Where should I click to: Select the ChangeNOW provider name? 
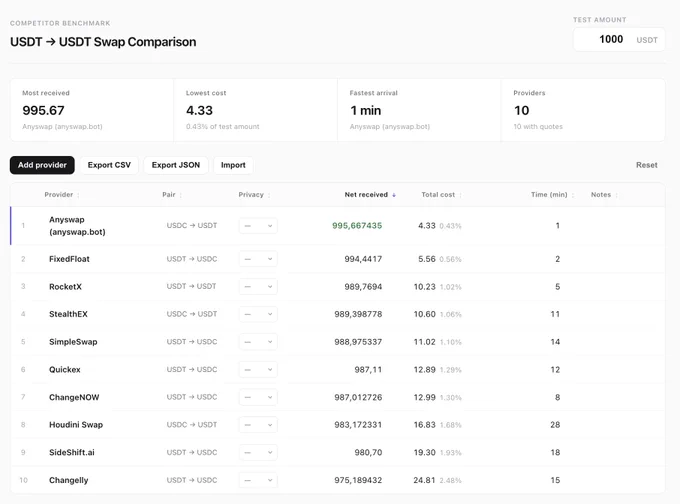pos(74,397)
